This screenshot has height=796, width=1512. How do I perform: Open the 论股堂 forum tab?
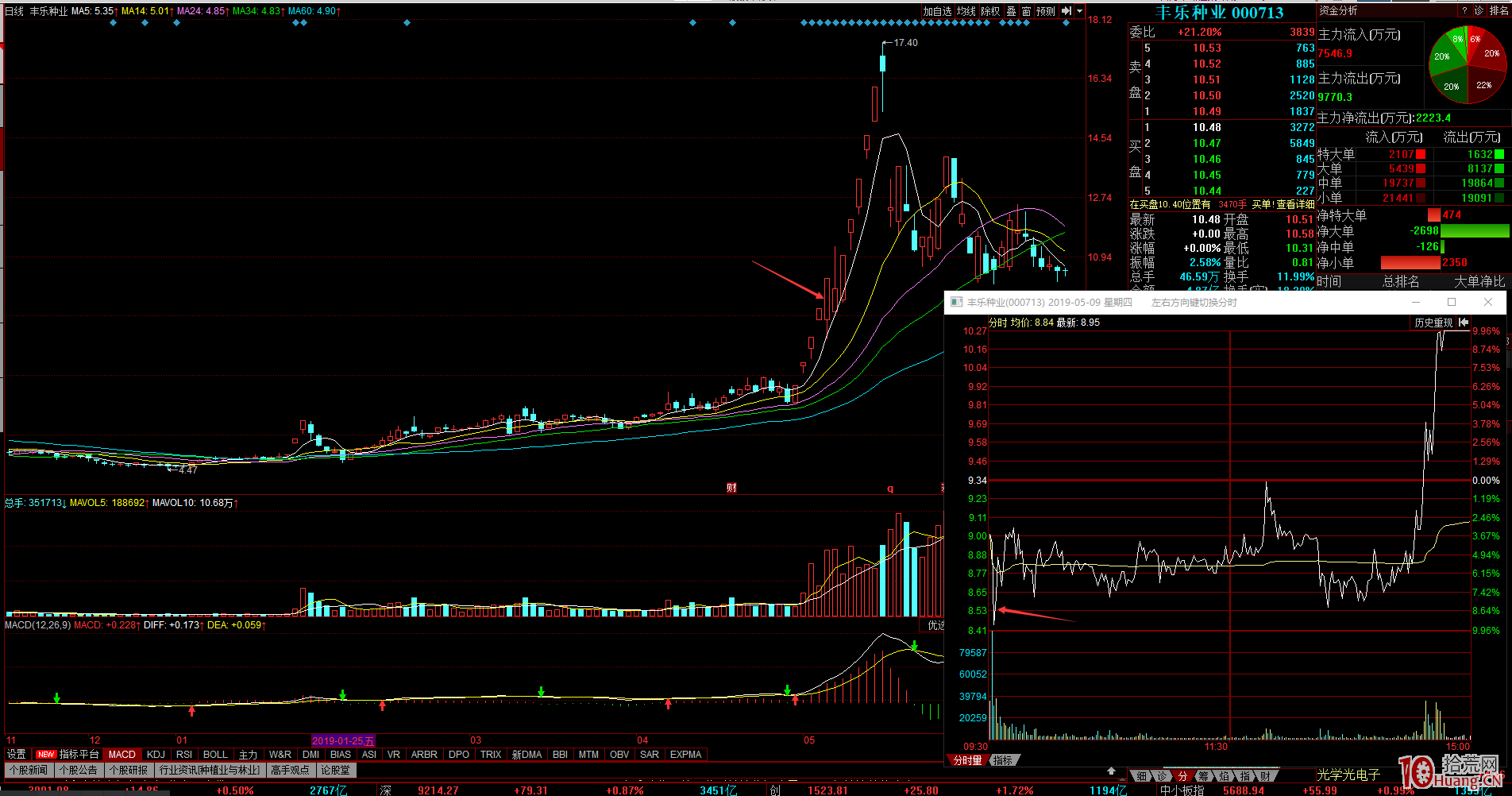point(335,770)
